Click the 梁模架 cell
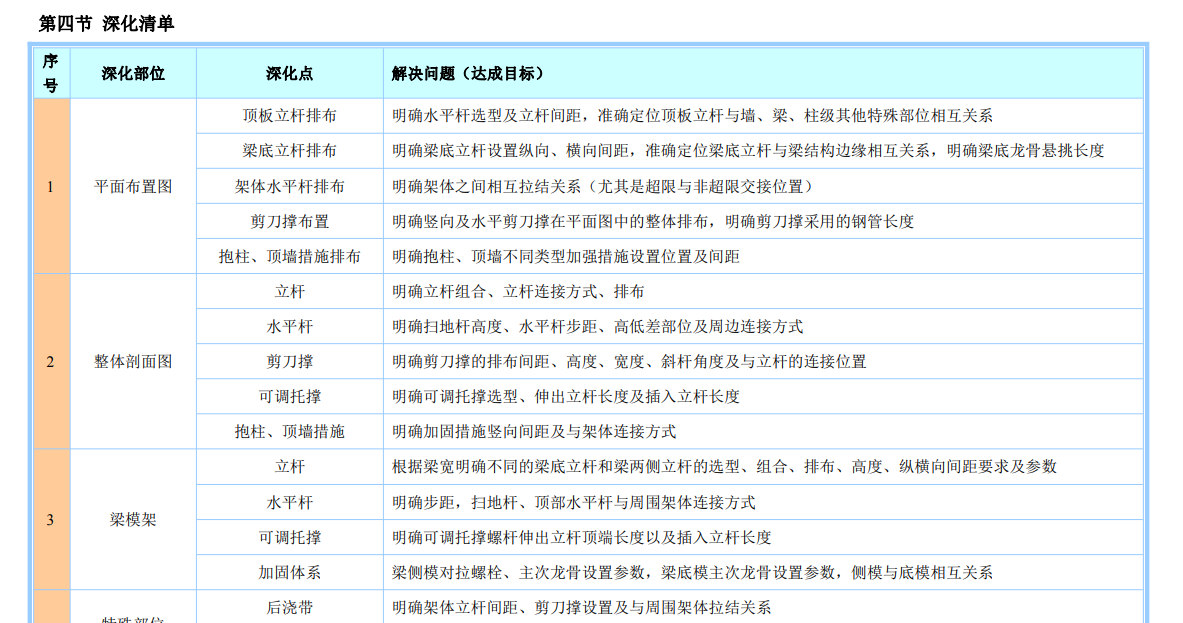Image resolution: width=1183 pixels, height=623 pixels. click(x=133, y=519)
